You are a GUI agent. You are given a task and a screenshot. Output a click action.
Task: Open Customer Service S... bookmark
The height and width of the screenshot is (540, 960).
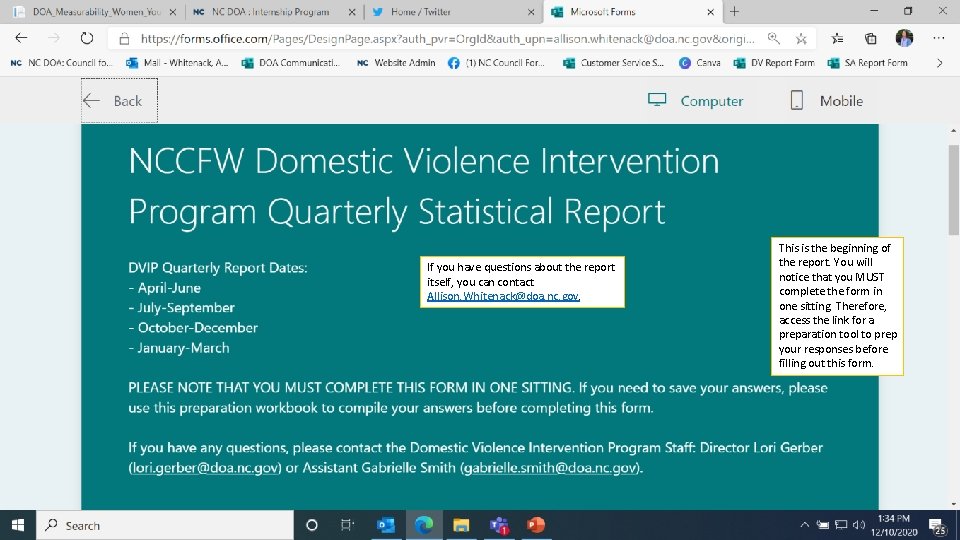[x=613, y=62]
